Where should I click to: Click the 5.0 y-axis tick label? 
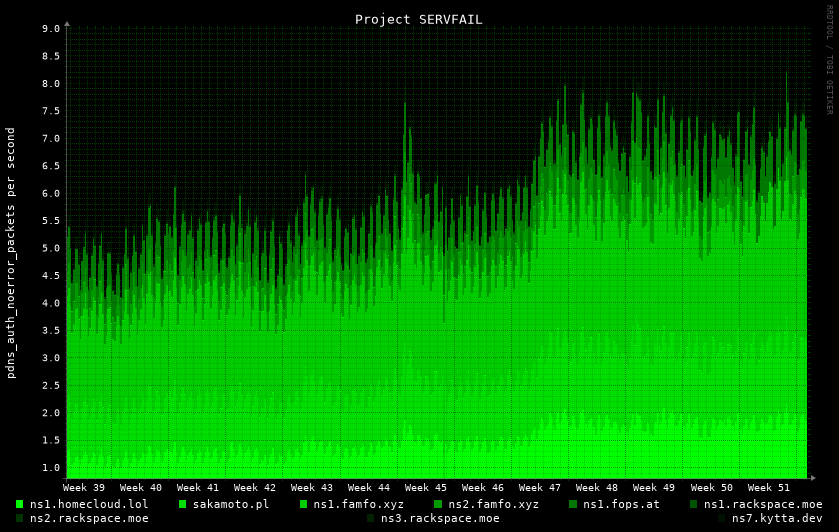coord(51,248)
